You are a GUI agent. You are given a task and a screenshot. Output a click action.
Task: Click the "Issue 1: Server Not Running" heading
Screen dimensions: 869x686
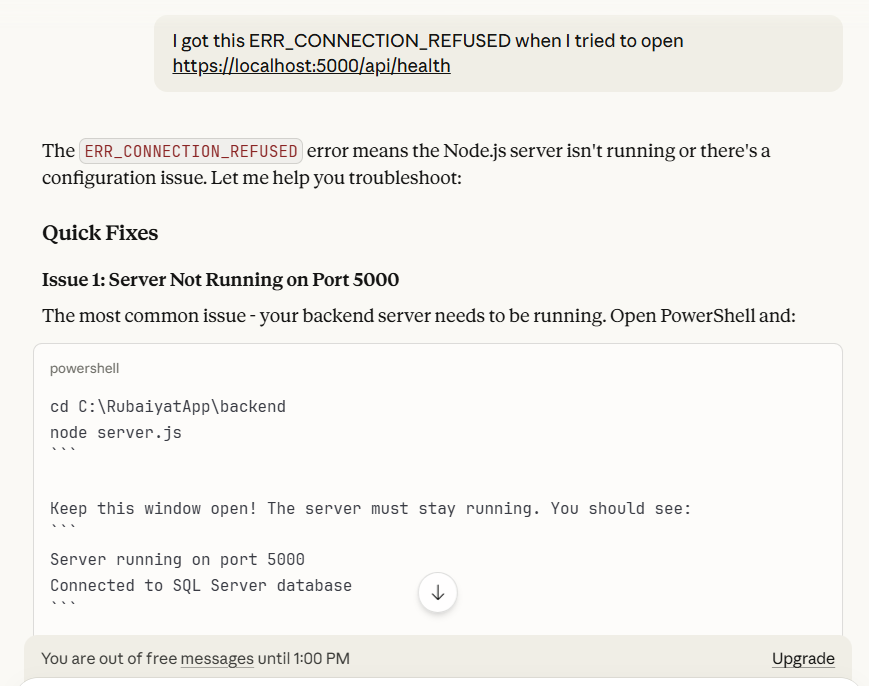[x=220, y=279]
